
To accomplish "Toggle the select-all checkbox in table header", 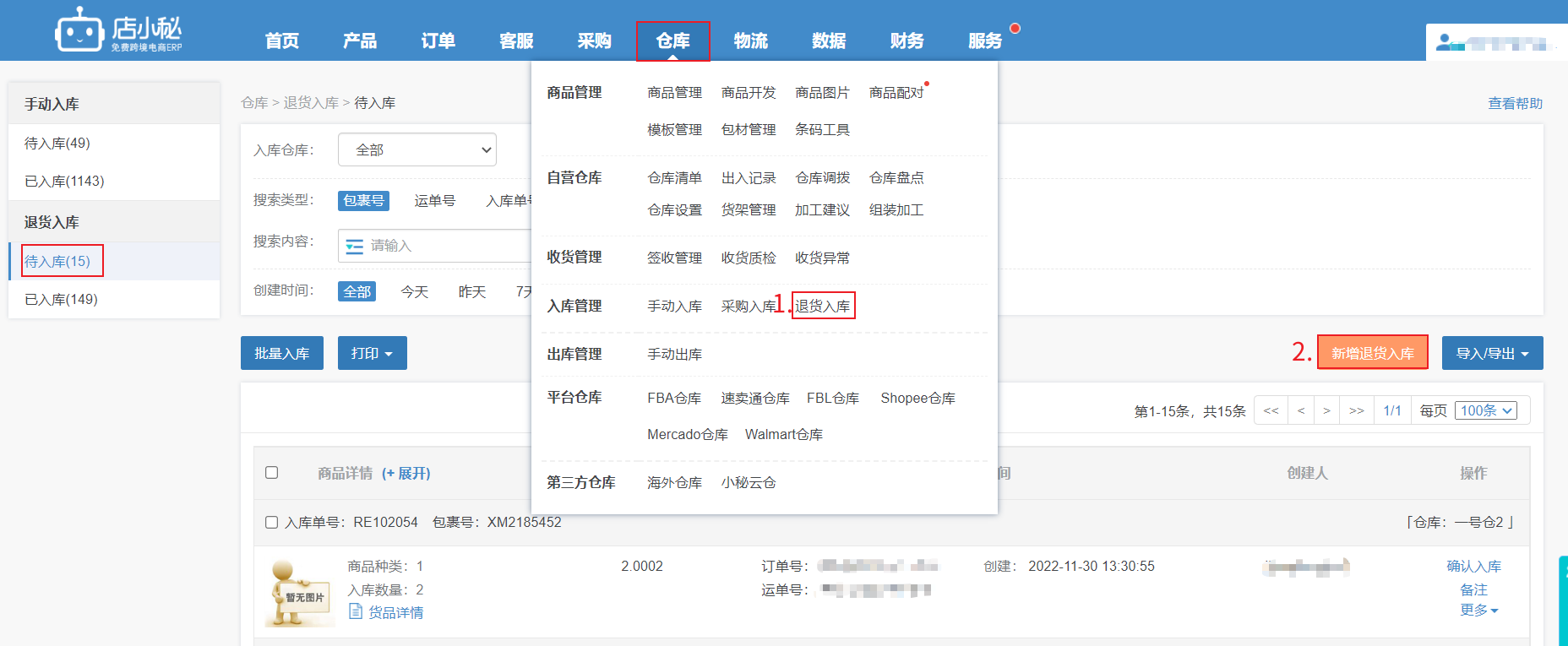I will pyautogui.click(x=272, y=472).
